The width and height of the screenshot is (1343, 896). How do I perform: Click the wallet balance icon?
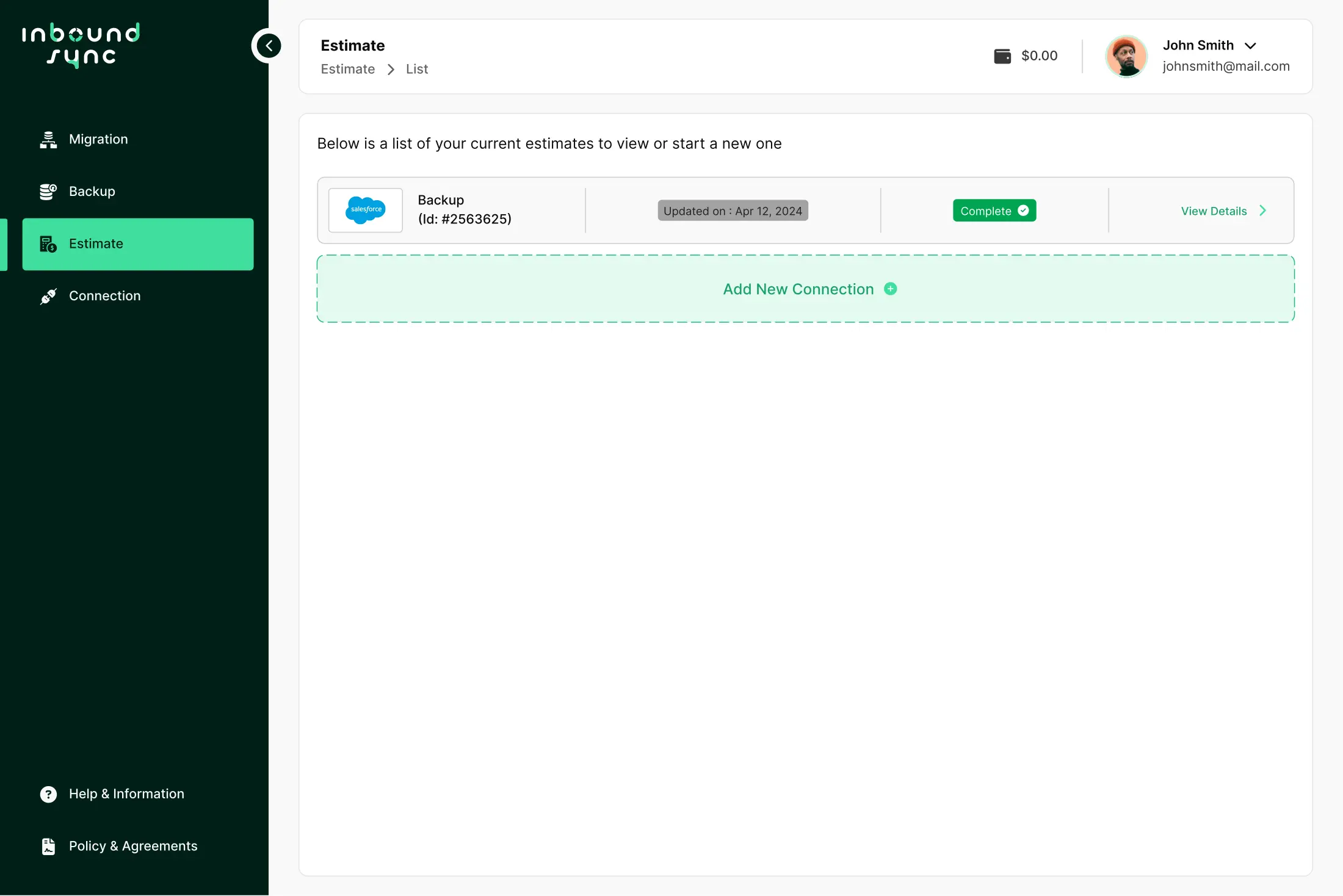pos(1002,56)
